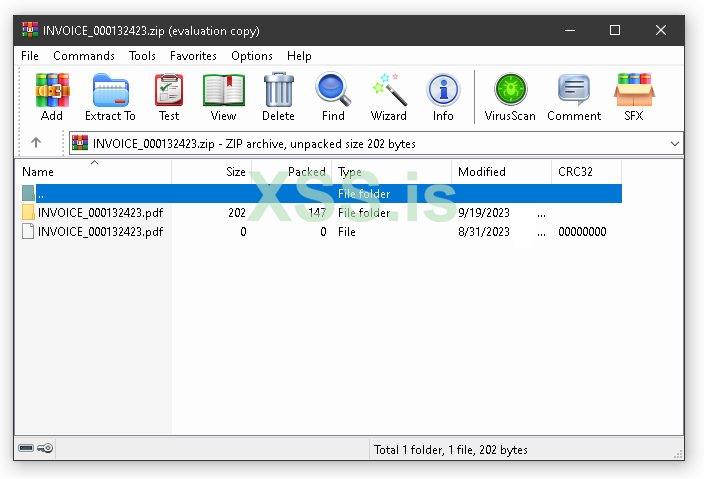
Task: Sort by the Modified column header
Action: (x=501, y=171)
